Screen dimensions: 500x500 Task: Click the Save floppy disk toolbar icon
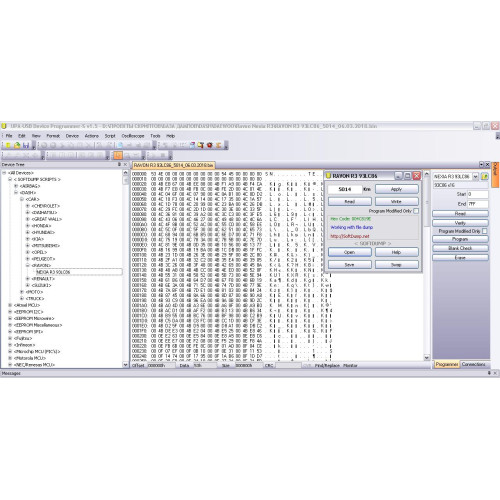click(x=26, y=145)
